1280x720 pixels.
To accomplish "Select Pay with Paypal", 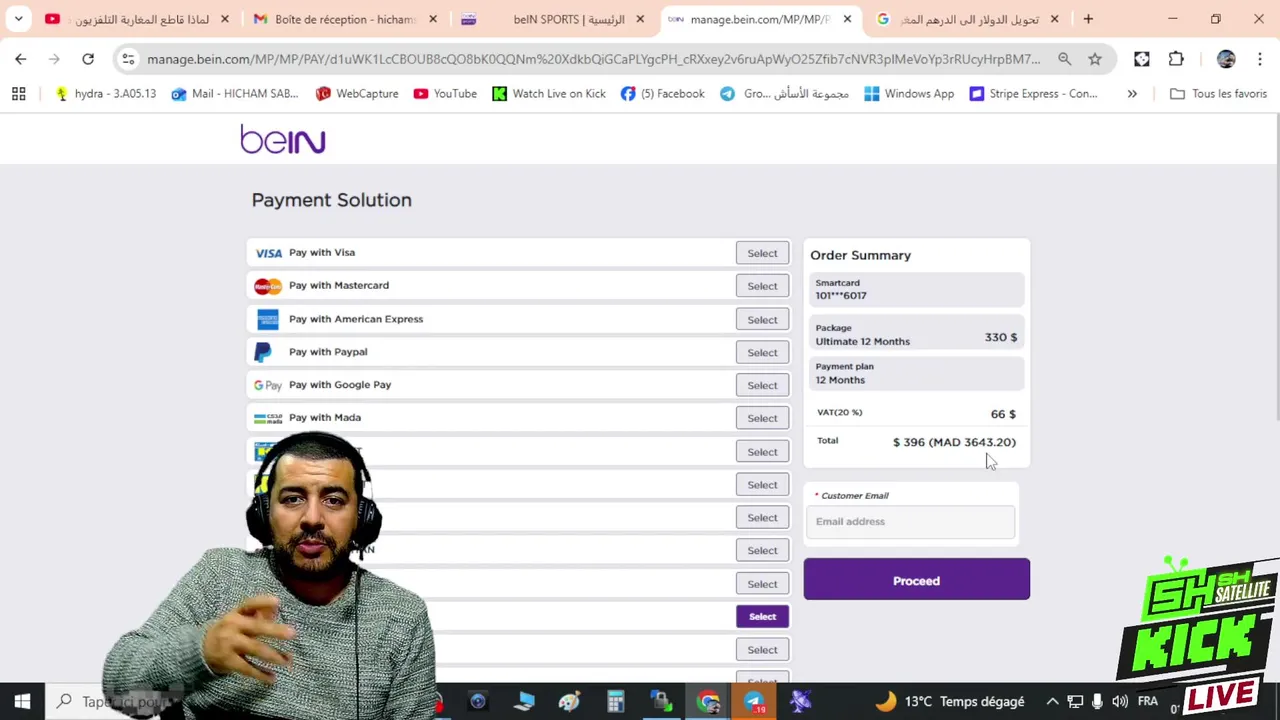I will (x=762, y=352).
